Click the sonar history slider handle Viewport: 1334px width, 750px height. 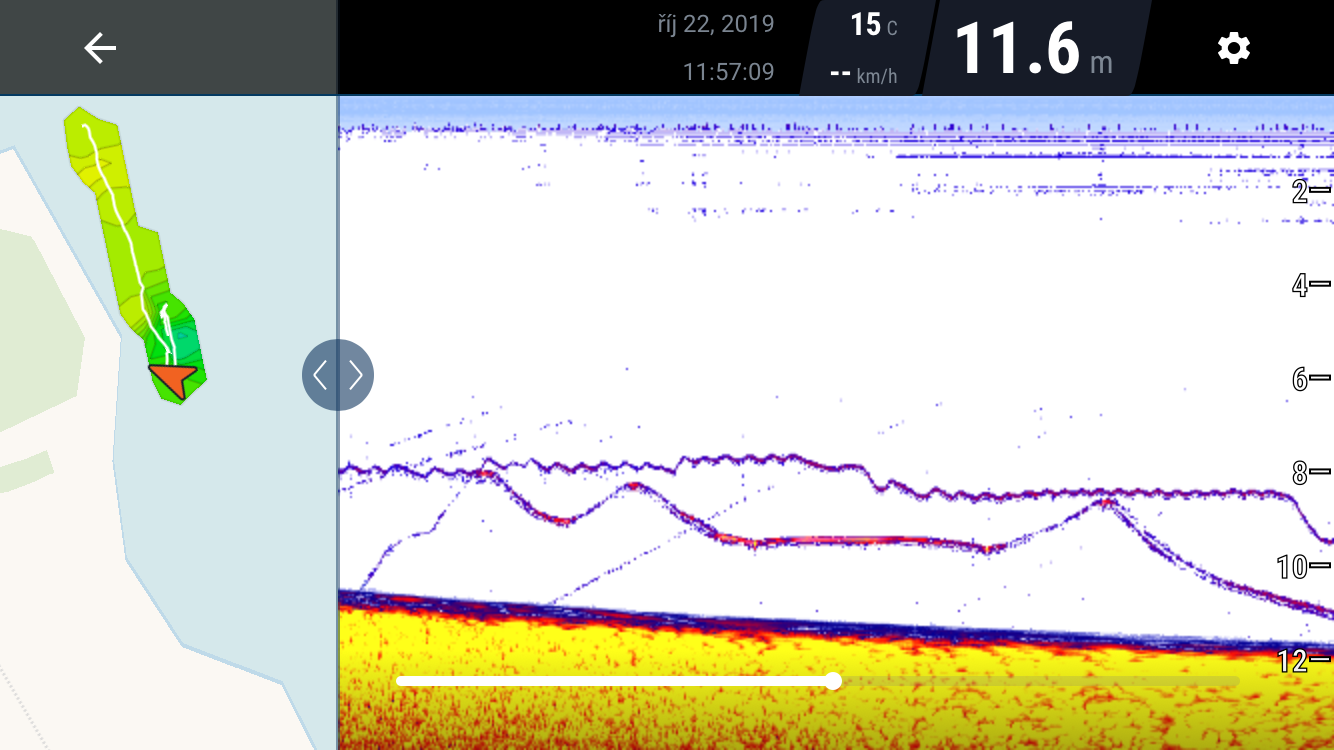pyautogui.click(x=833, y=681)
